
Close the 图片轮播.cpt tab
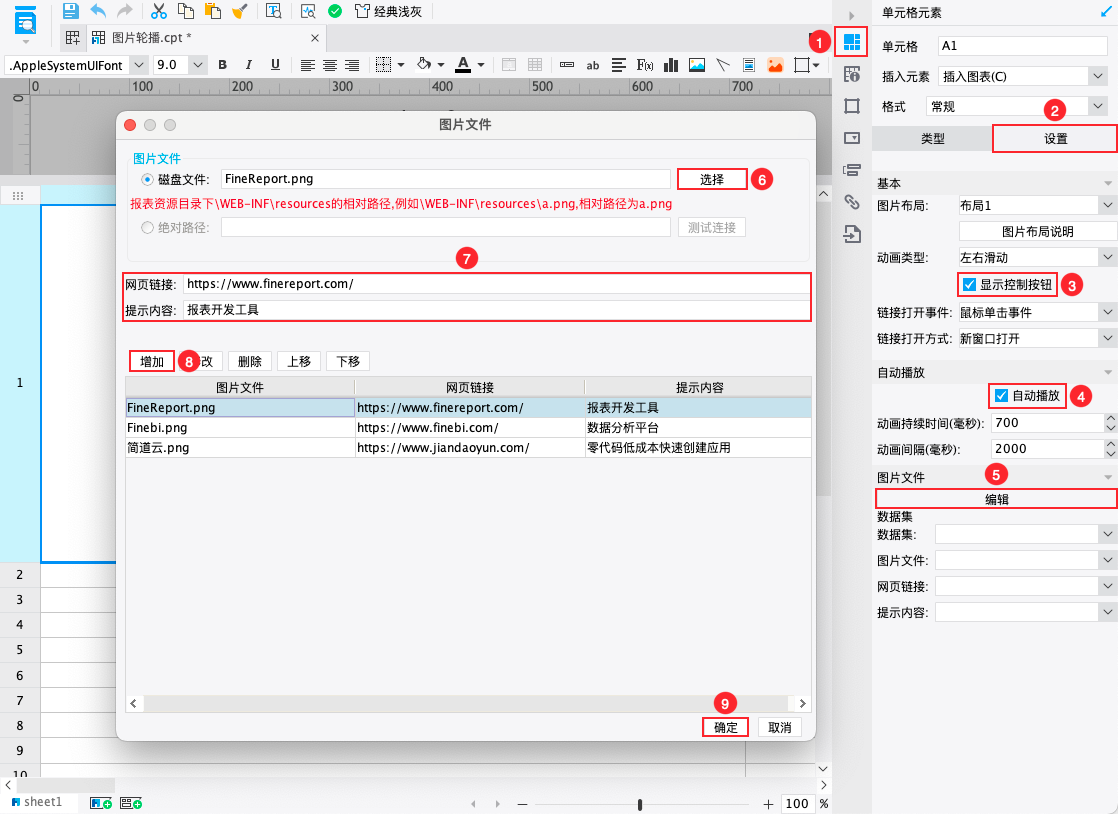point(314,38)
